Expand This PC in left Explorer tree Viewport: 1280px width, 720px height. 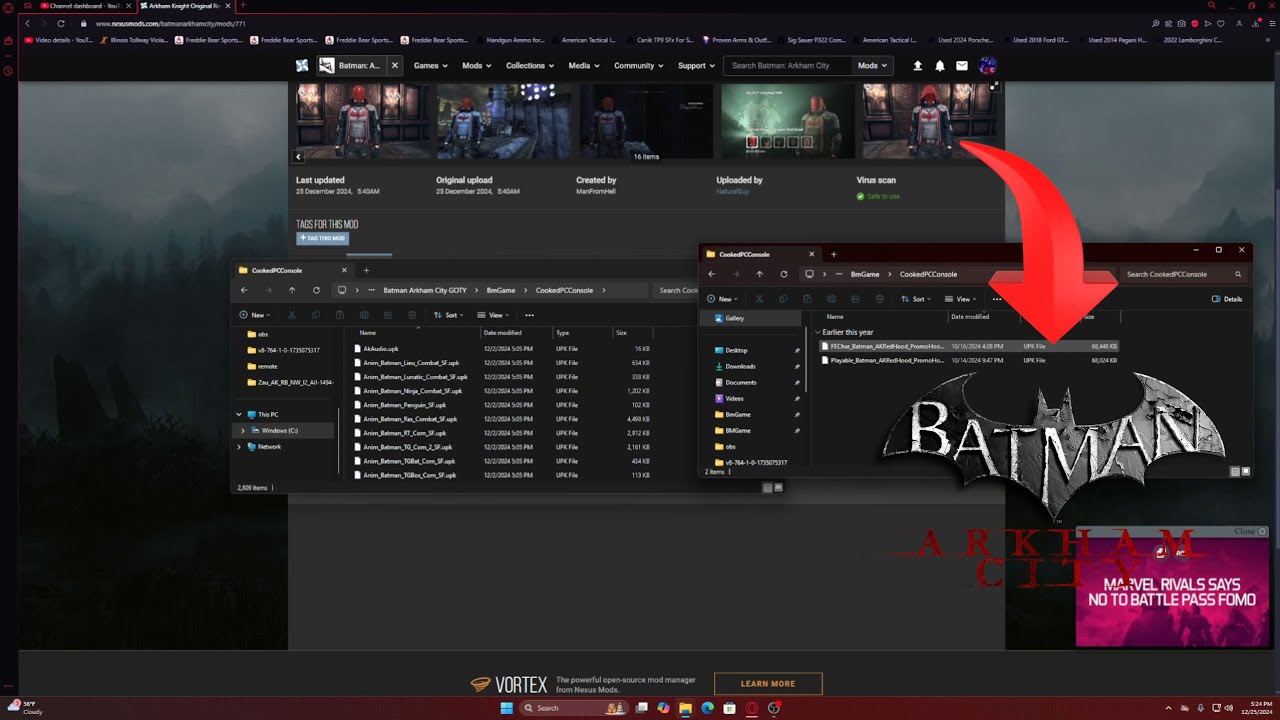239,414
